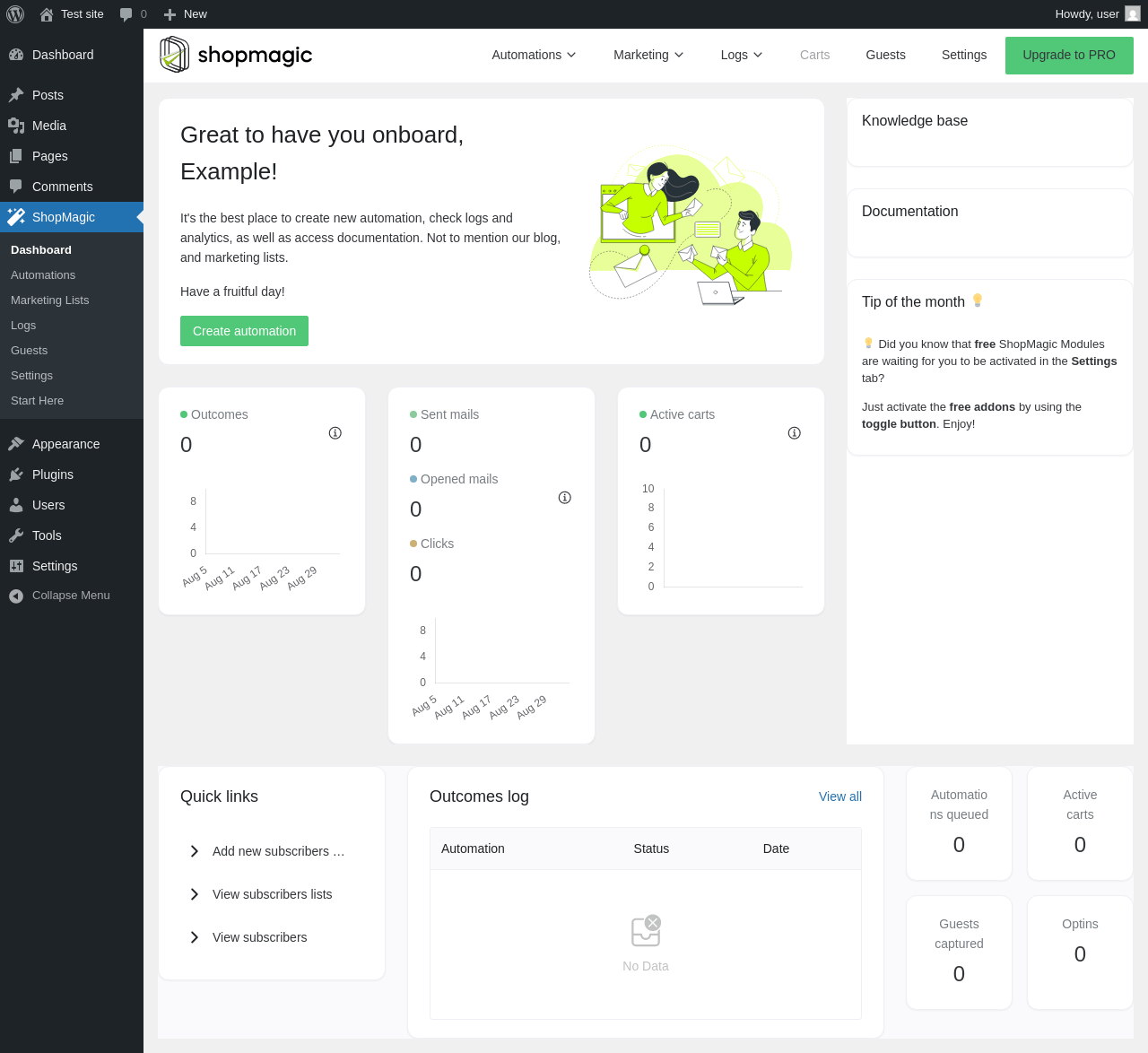Click the Posts pushpin icon
1148x1053 pixels.
(16, 95)
